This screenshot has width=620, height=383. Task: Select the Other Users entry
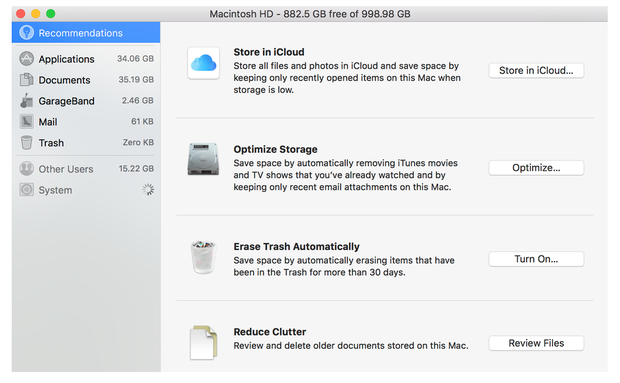(86, 169)
